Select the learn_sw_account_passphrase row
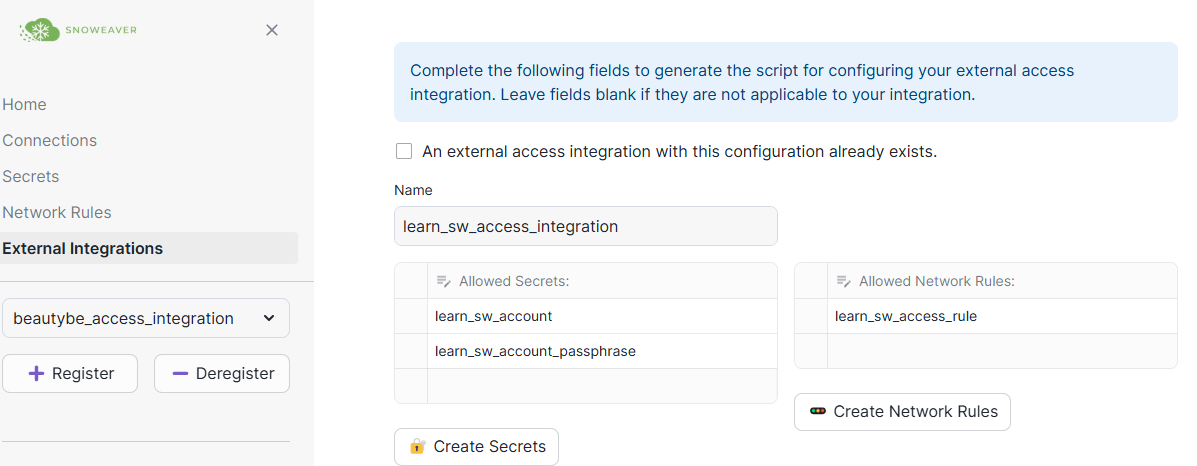 (x=600, y=351)
